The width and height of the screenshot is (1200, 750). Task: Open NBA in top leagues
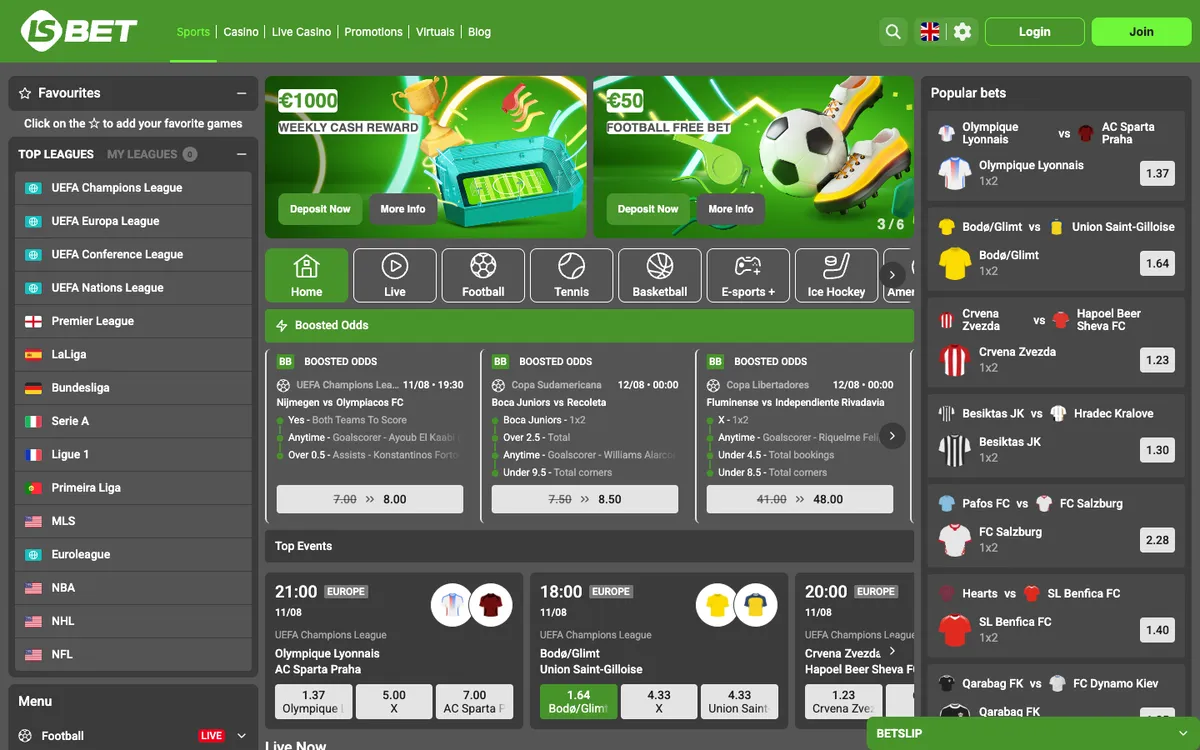(133, 587)
